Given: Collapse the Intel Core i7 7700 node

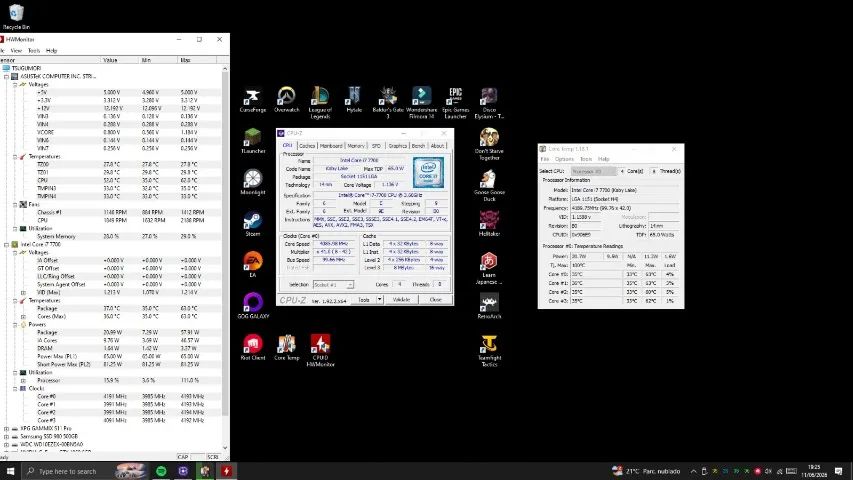Looking at the screenshot, I should (7, 245).
